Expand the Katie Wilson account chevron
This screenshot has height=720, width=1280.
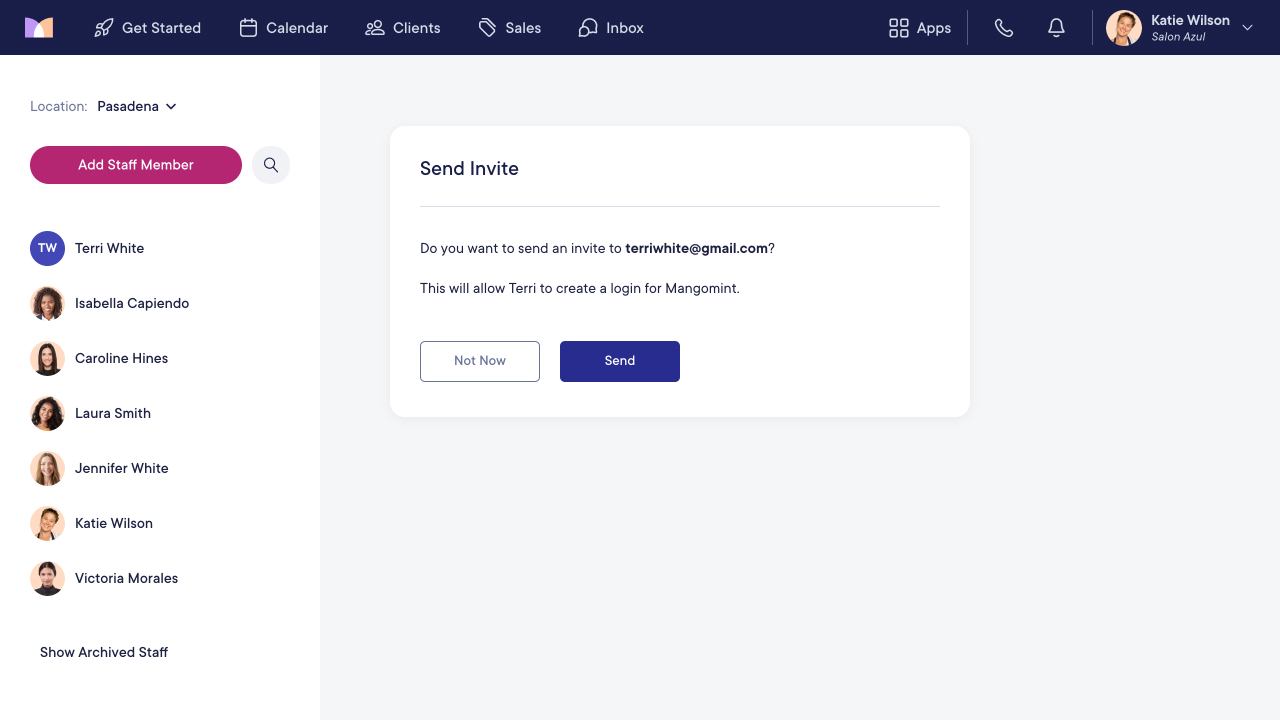click(x=1247, y=28)
